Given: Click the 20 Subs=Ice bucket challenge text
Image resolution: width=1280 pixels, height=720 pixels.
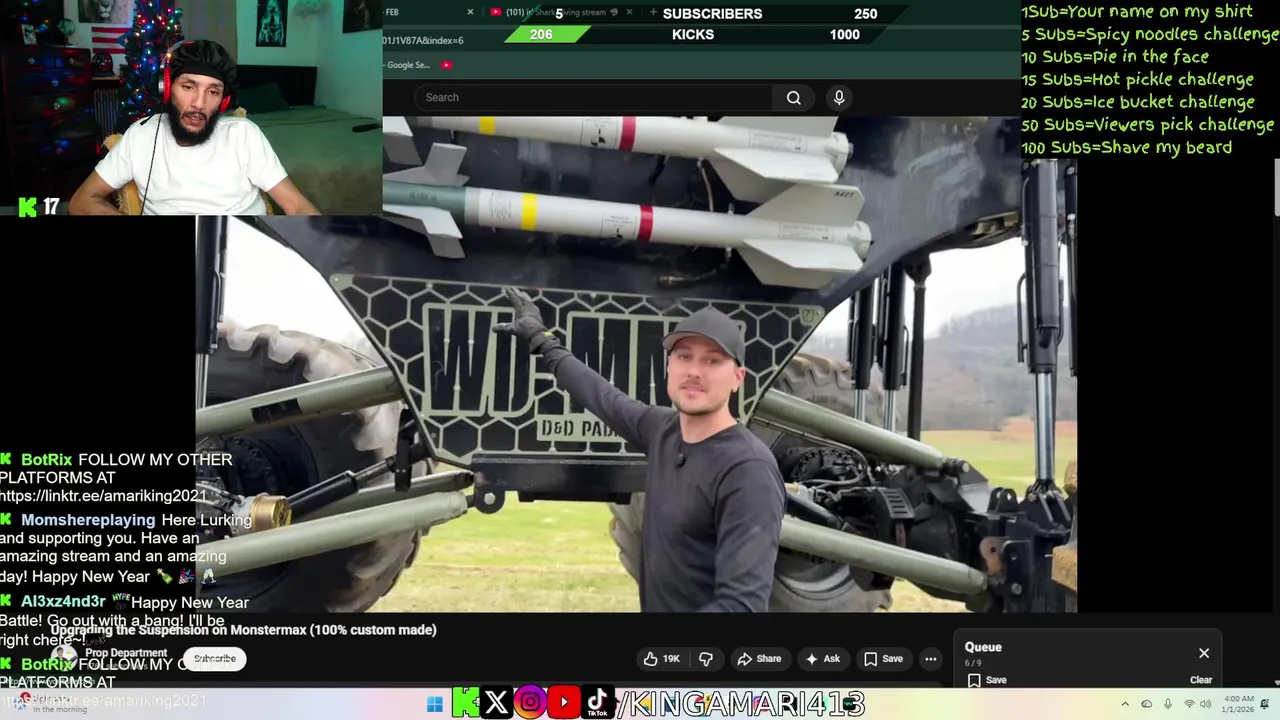Looking at the screenshot, I should (1138, 102).
